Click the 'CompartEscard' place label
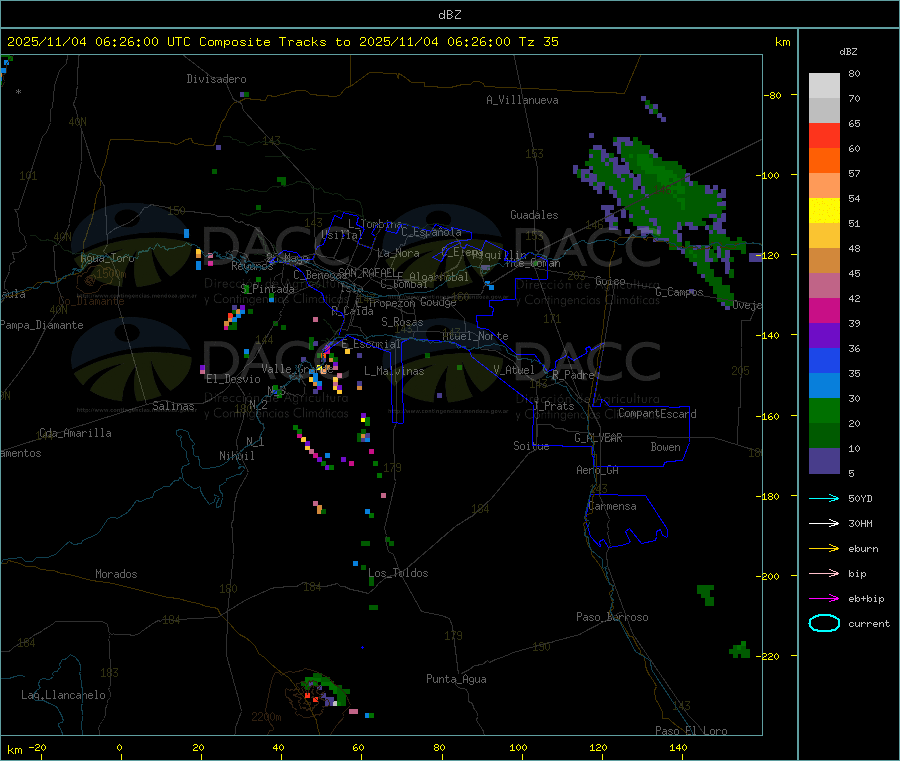This screenshot has width=900, height=761. tap(657, 413)
